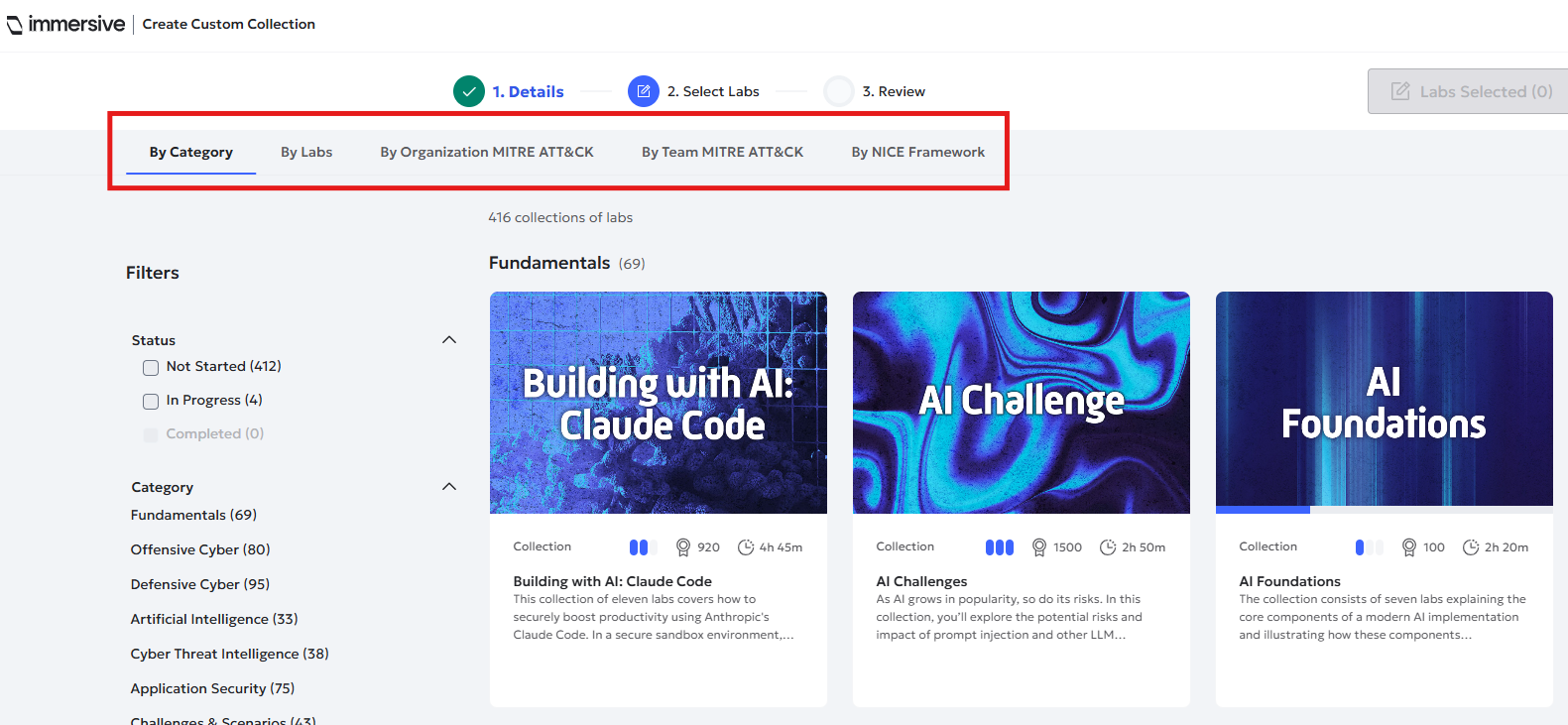Switch to the By Category tab

point(191,152)
